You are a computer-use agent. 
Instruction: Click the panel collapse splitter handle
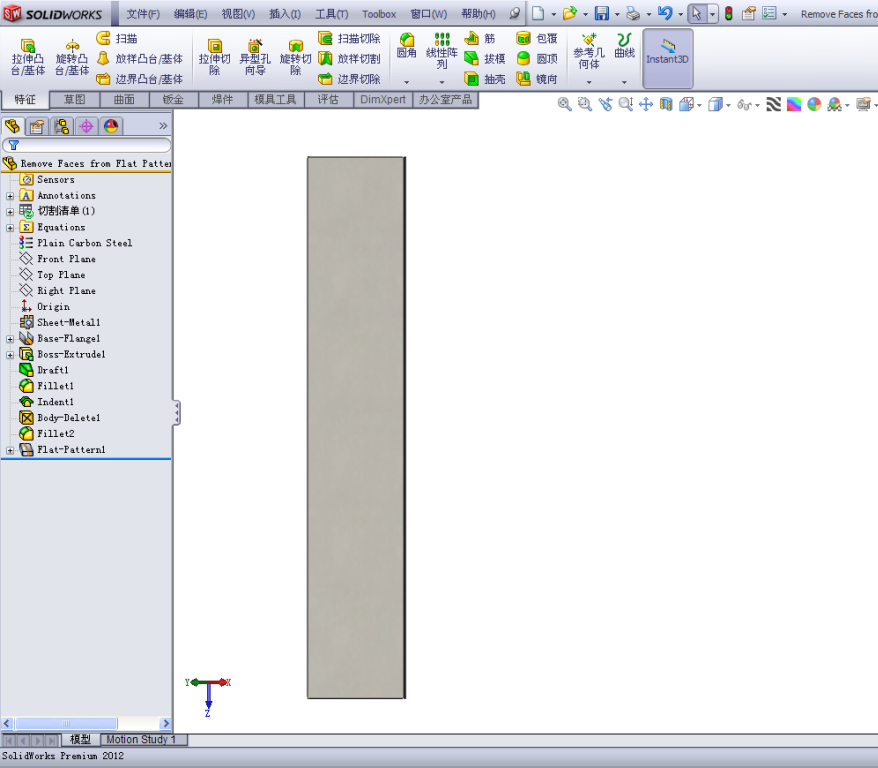(176, 413)
